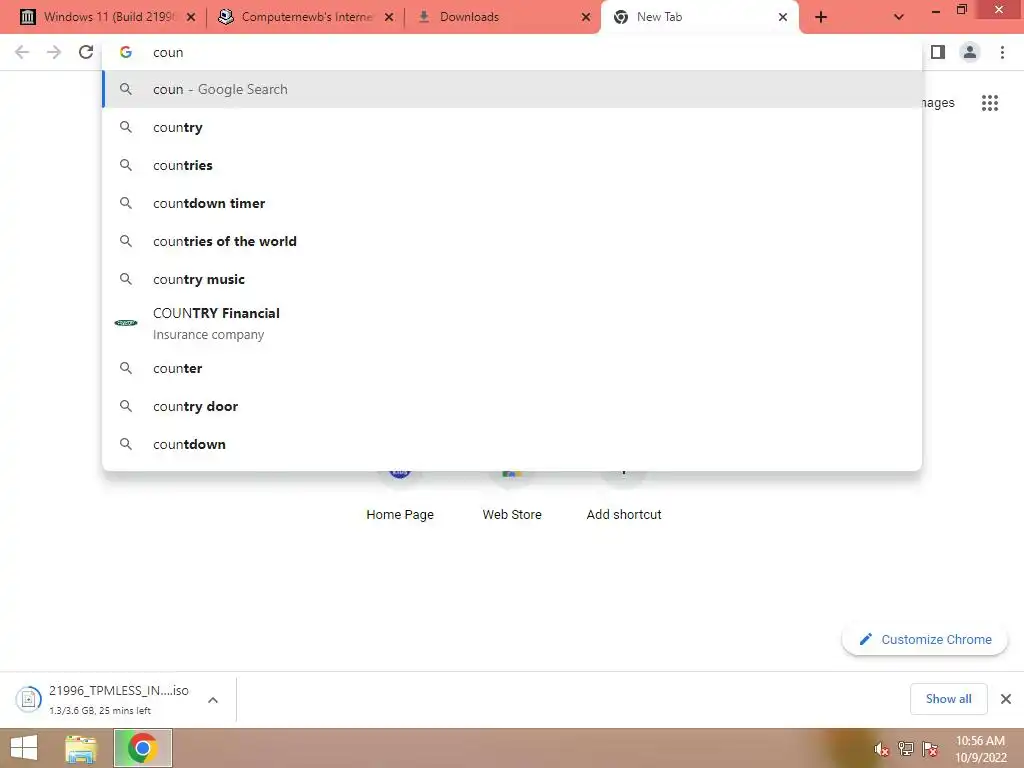Choose the 'countries' suggestion
The image size is (1024, 768).
pos(512,165)
